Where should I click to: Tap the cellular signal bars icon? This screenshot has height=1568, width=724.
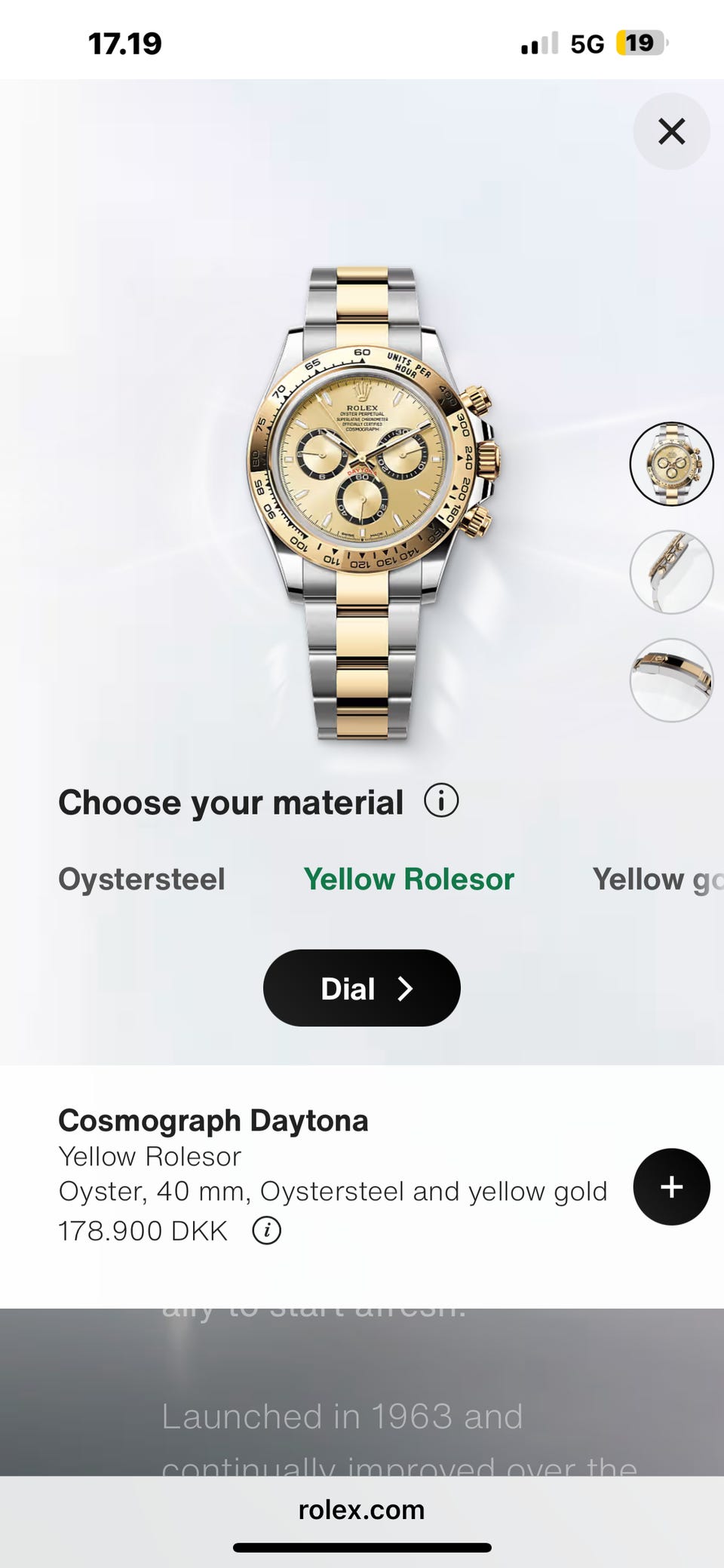pyautogui.click(x=540, y=44)
